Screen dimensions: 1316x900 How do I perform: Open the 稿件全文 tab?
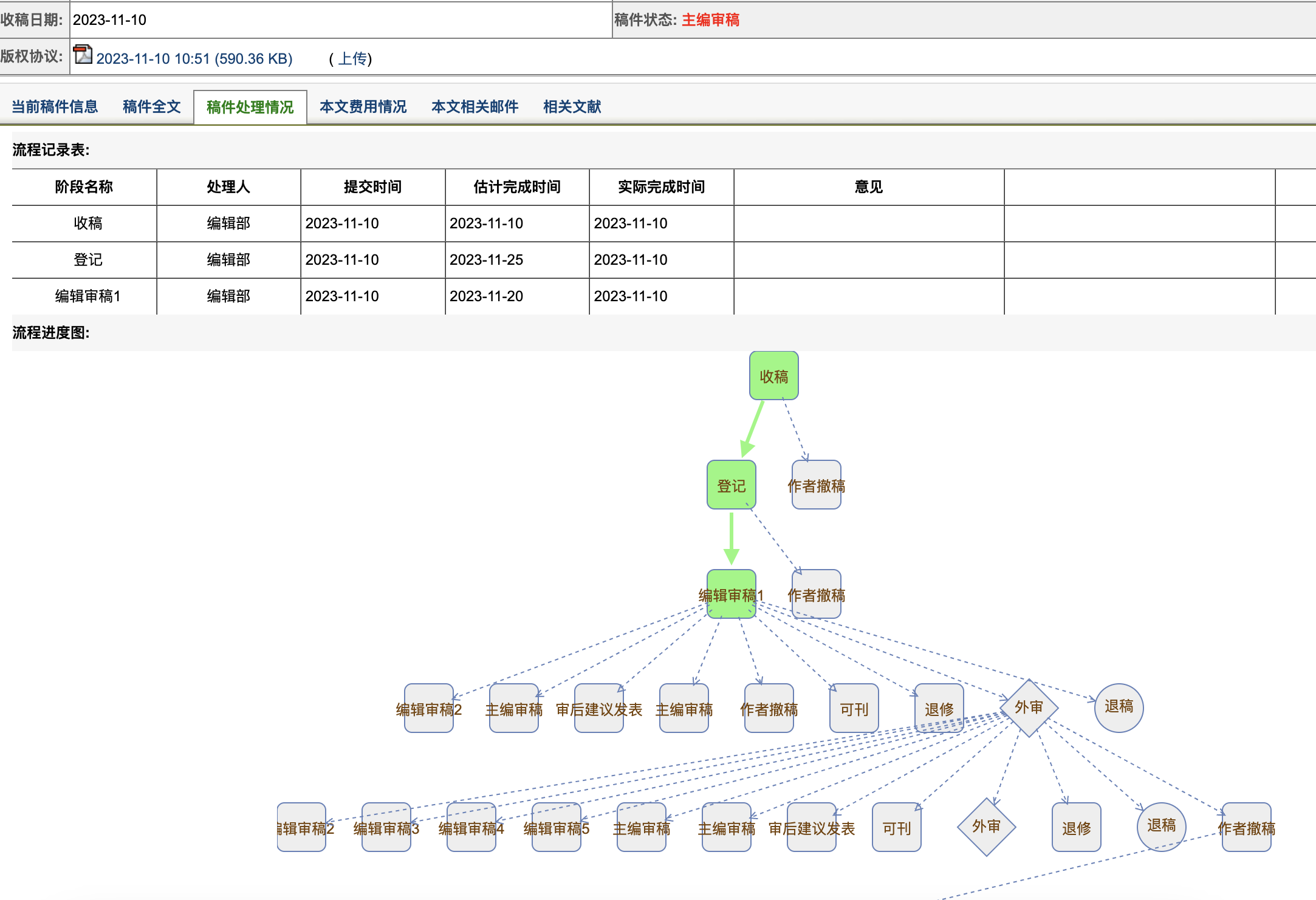(152, 107)
